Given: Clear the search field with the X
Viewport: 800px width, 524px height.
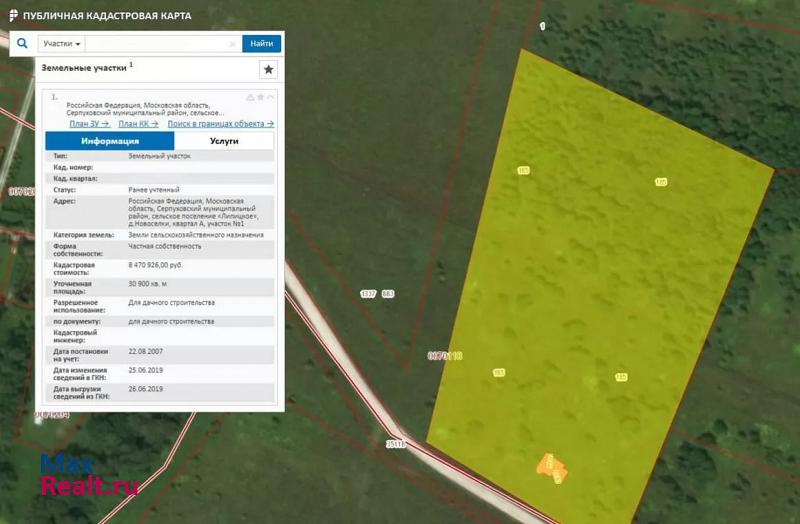Looking at the screenshot, I should pyautogui.click(x=233, y=44).
